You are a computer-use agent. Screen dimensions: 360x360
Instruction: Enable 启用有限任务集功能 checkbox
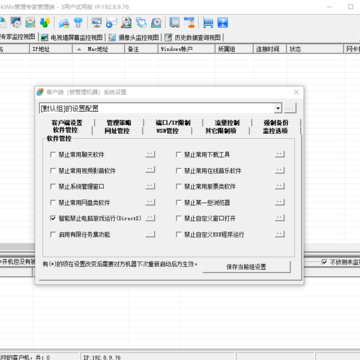[x=53, y=235]
